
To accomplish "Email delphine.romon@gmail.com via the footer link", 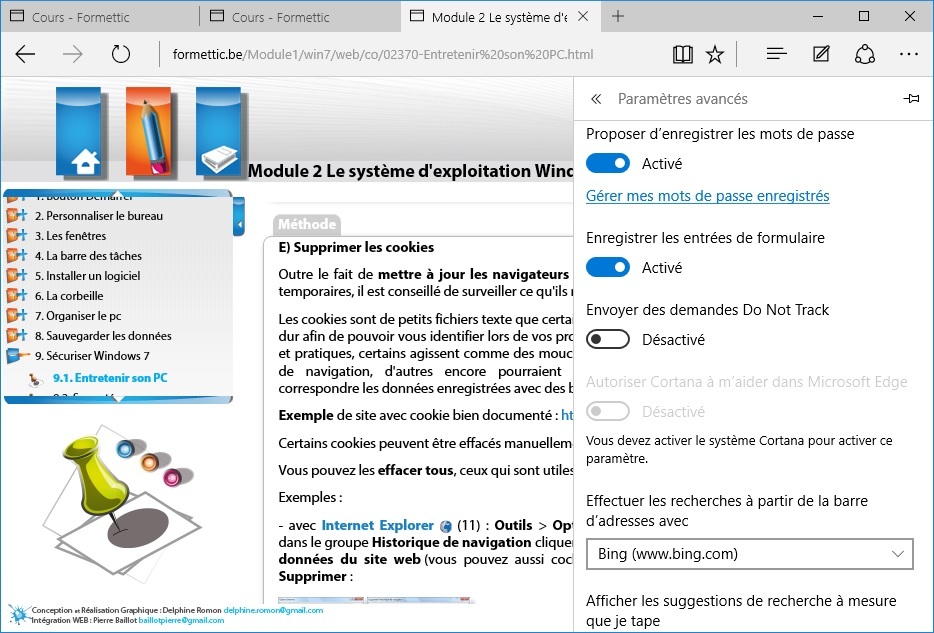I will pos(273,610).
